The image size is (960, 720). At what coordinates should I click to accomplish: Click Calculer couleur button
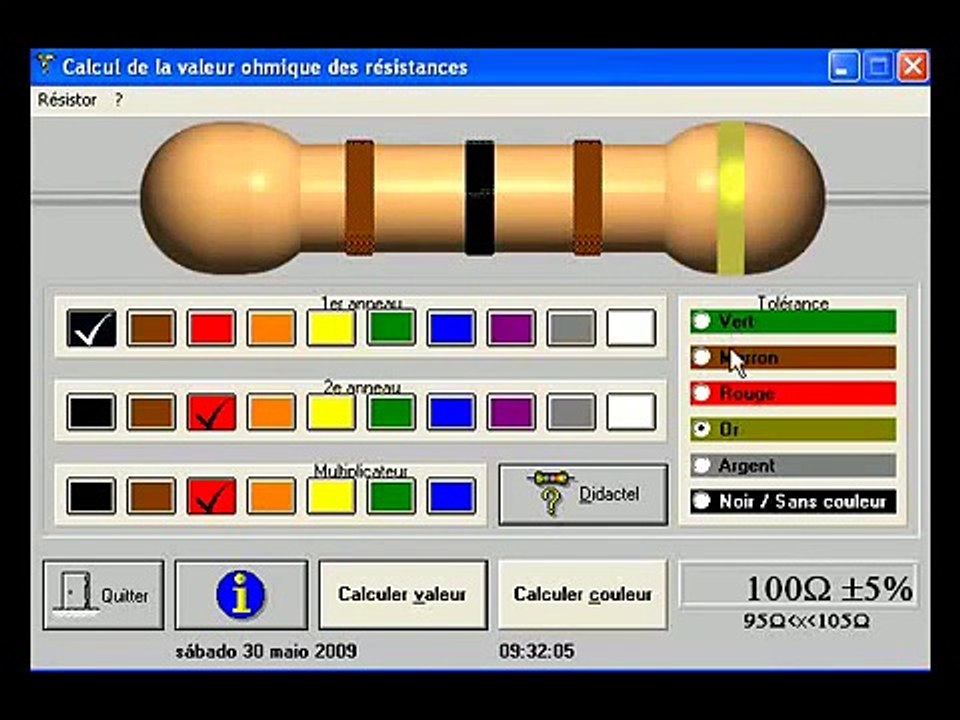(582, 594)
